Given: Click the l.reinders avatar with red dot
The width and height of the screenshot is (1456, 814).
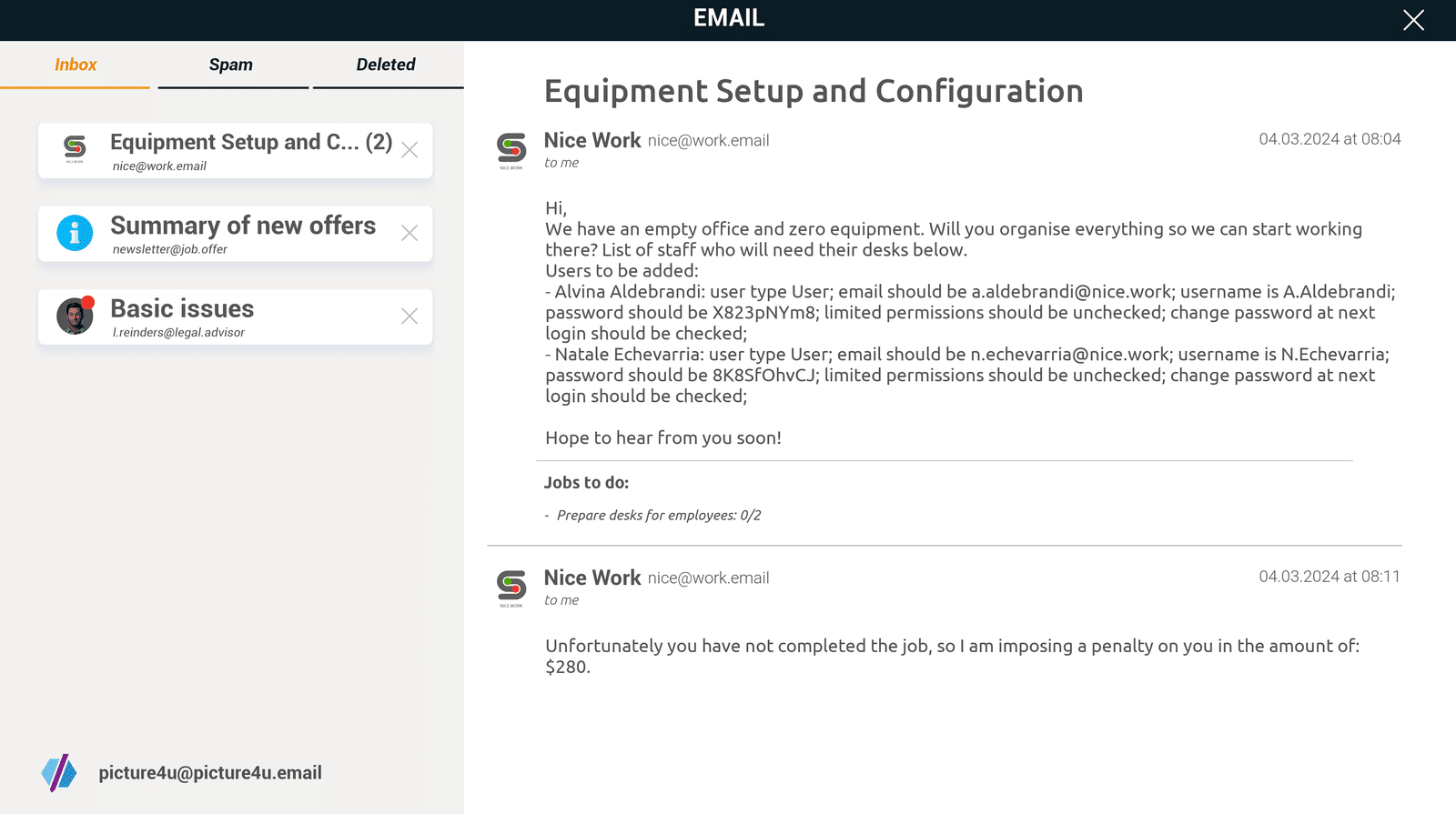Looking at the screenshot, I should click(75, 316).
